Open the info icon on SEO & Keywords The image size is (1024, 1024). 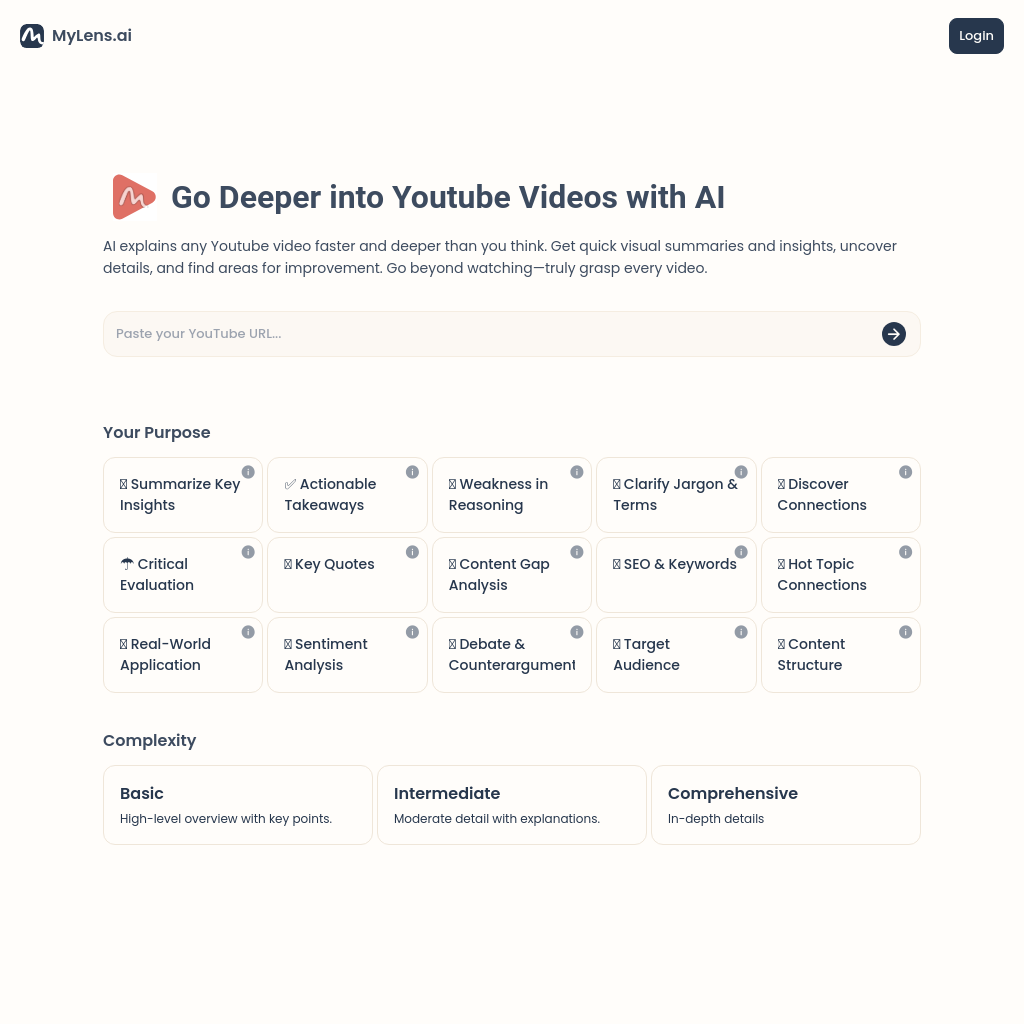pyautogui.click(x=741, y=552)
